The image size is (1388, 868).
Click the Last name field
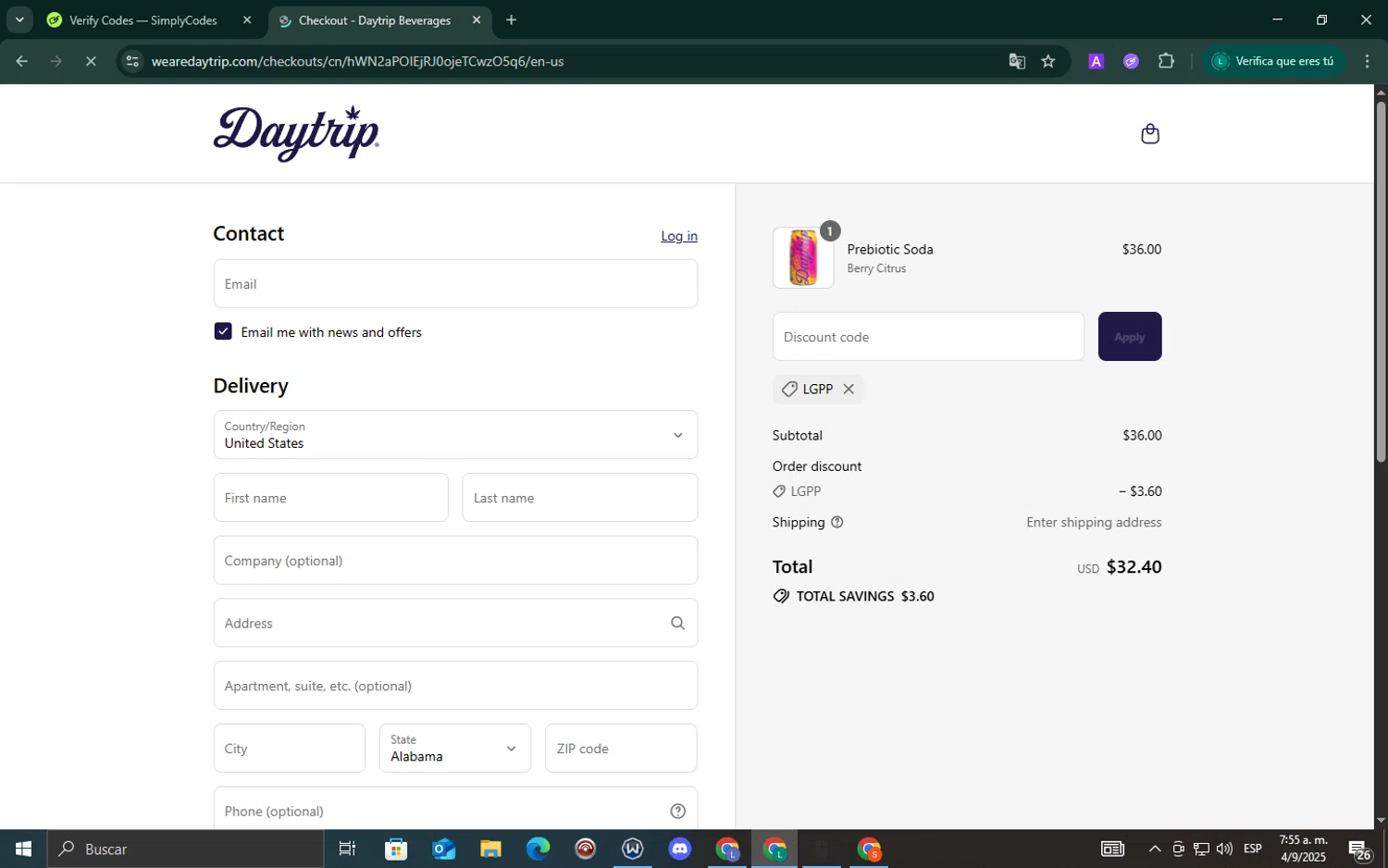coord(580,498)
